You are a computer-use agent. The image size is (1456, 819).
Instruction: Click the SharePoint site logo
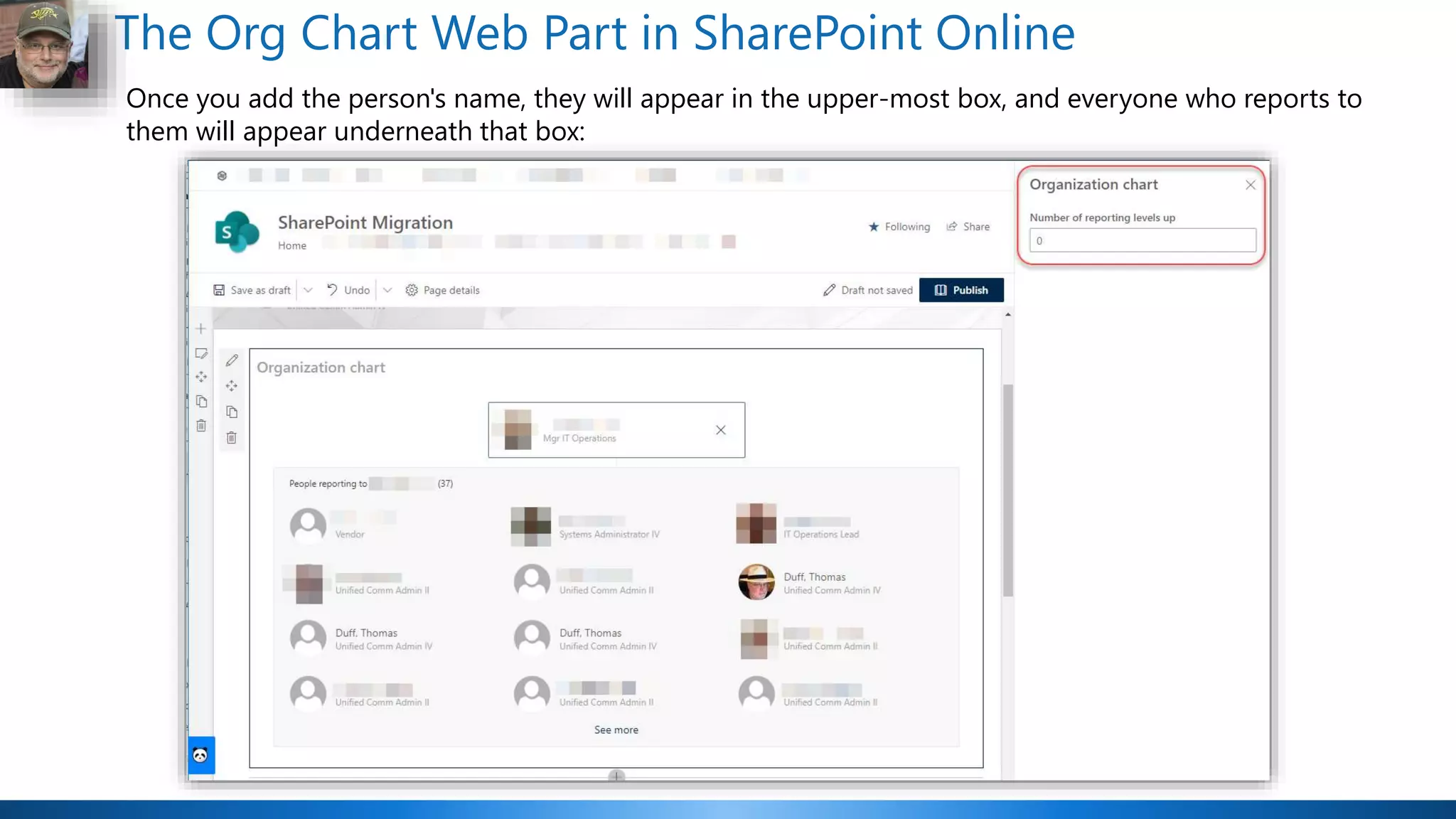237,232
